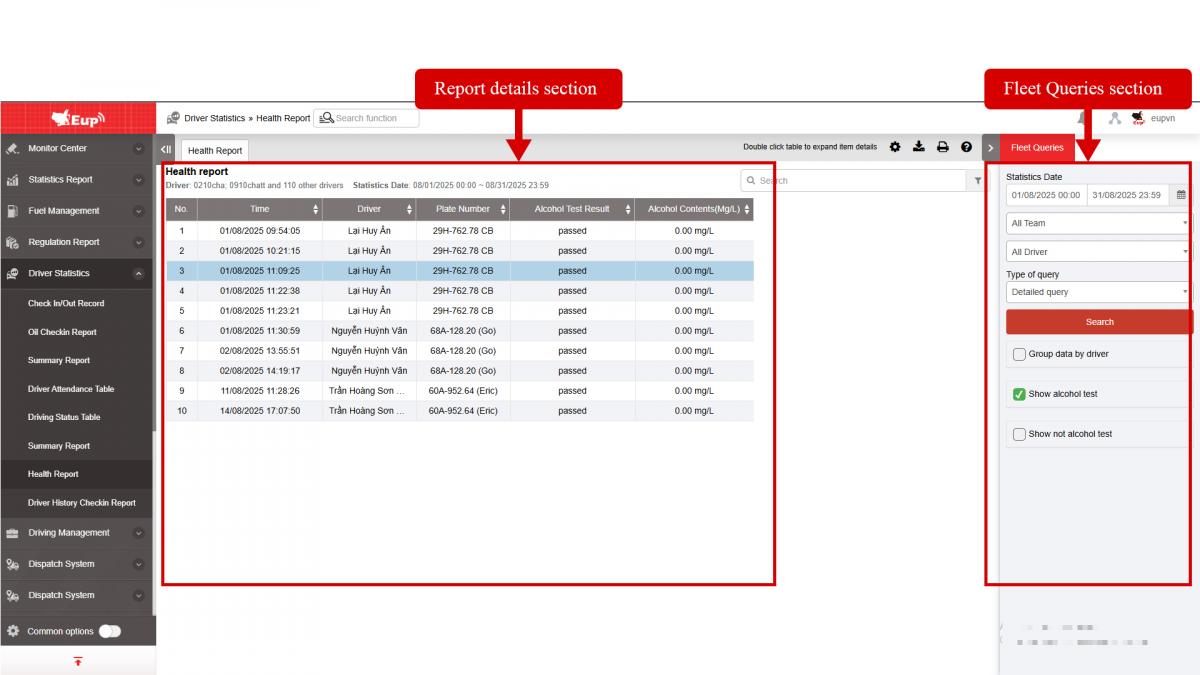Click the help question mark icon
This screenshot has height=675, width=1200.
click(966, 147)
